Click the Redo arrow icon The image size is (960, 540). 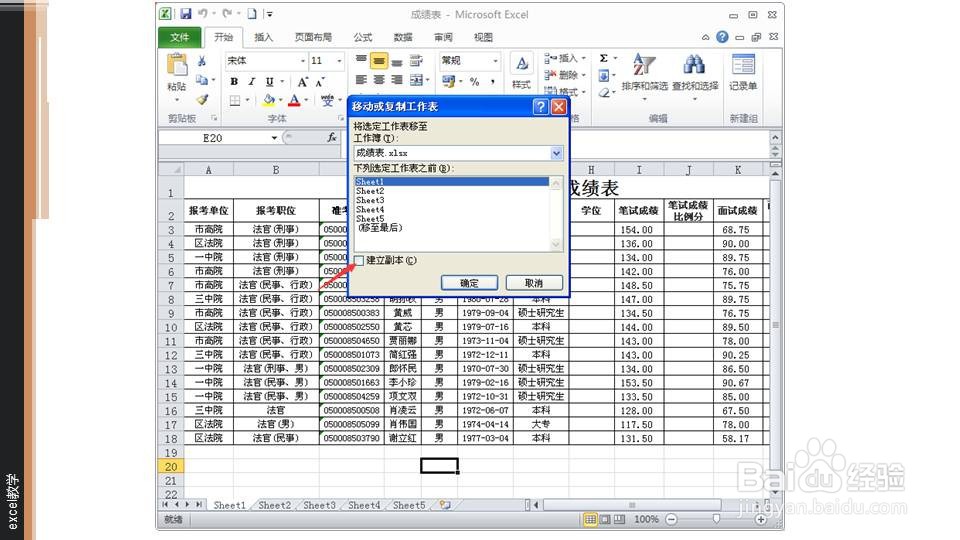tap(227, 13)
